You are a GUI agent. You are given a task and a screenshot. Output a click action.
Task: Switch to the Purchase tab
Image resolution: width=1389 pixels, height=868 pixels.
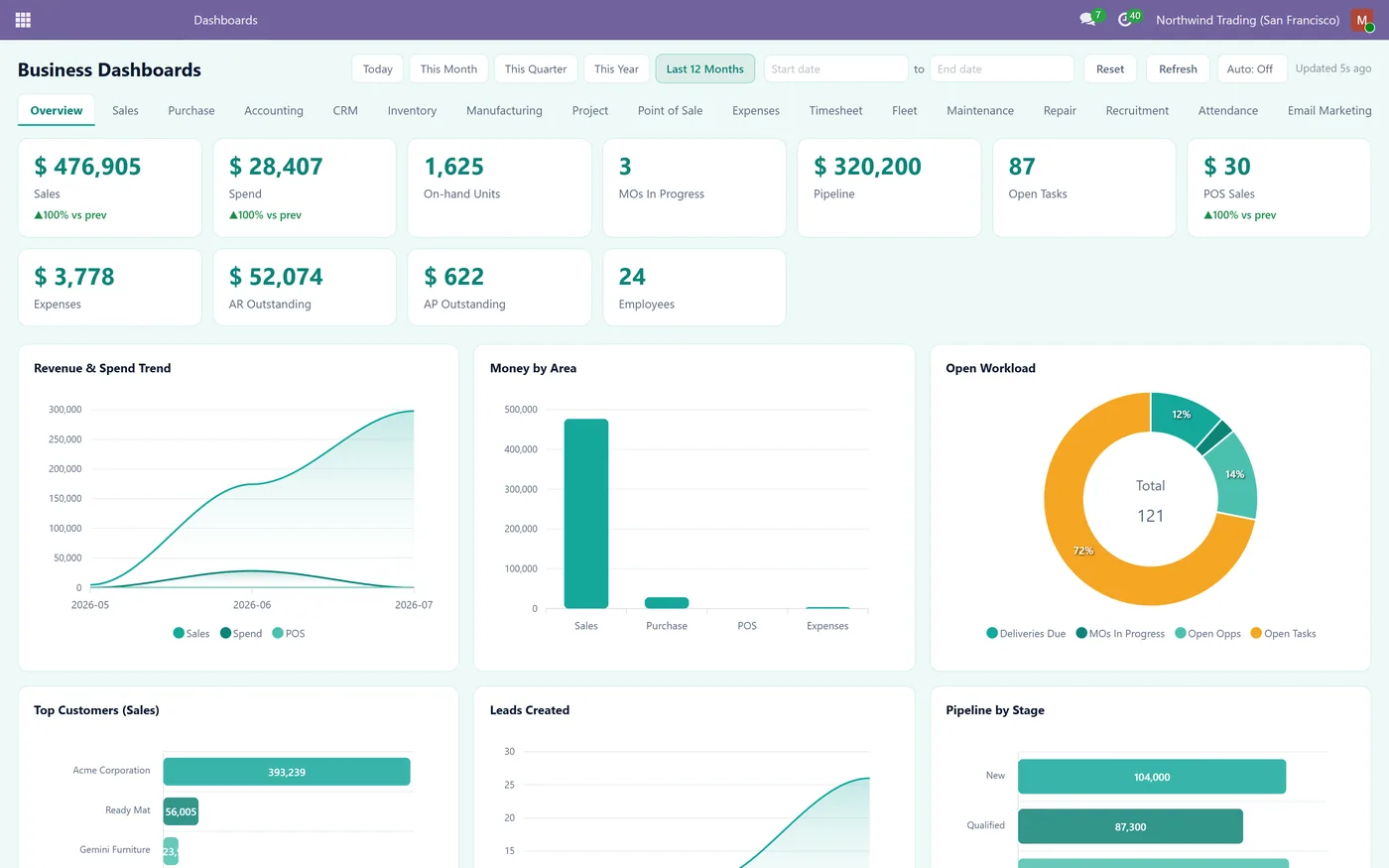click(x=191, y=110)
